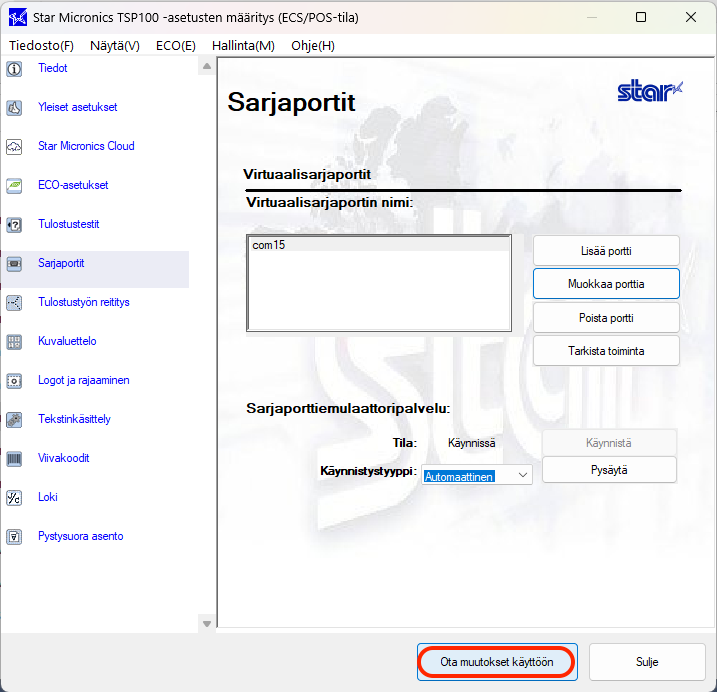This screenshot has width=717, height=692.
Task: Click the Tulostustestit icon
Action: (14, 225)
